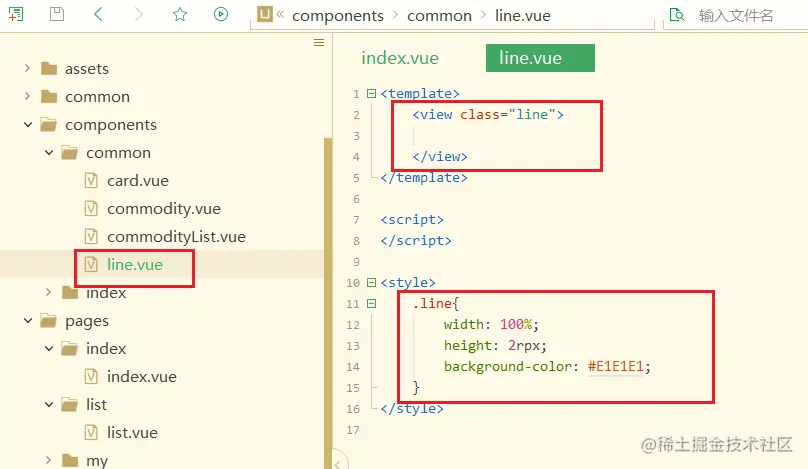Open the sidebar hamburger menu icon
Screen dimensions: 808x469
tap(319, 42)
